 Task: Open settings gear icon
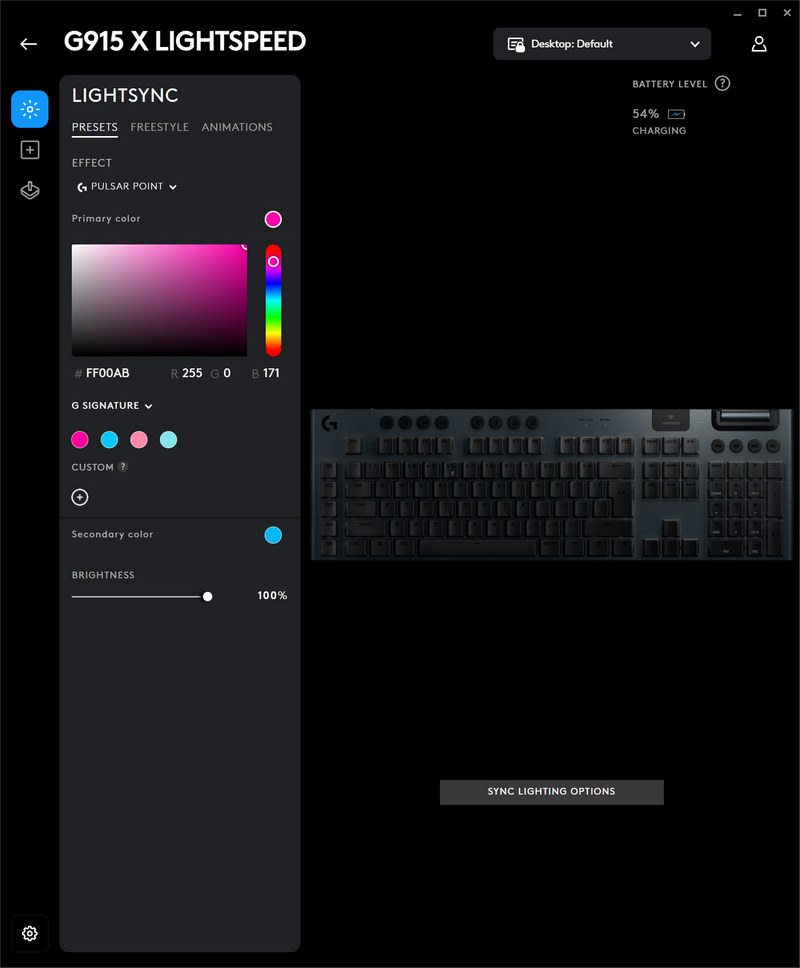coord(30,933)
